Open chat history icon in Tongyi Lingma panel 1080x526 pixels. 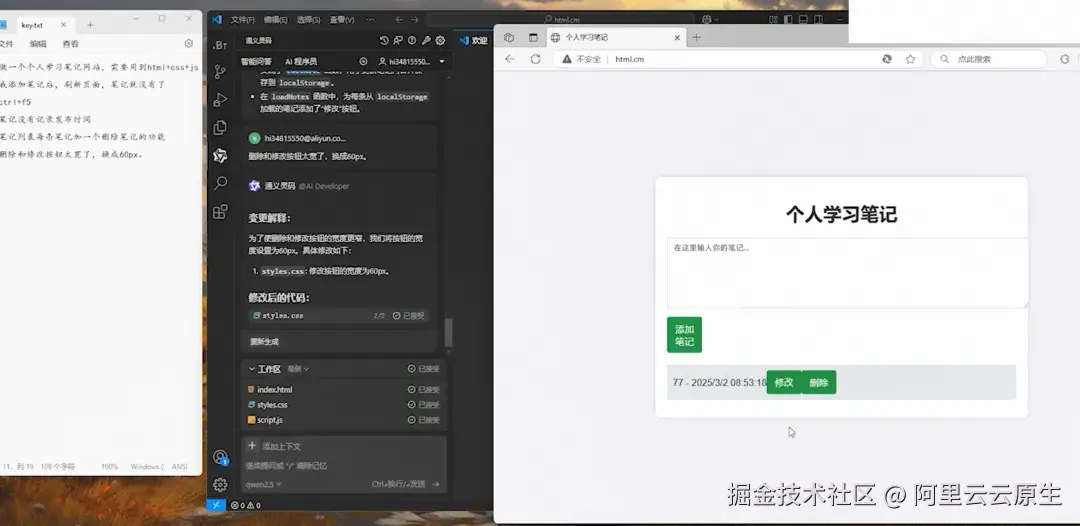tap(384, 41)
